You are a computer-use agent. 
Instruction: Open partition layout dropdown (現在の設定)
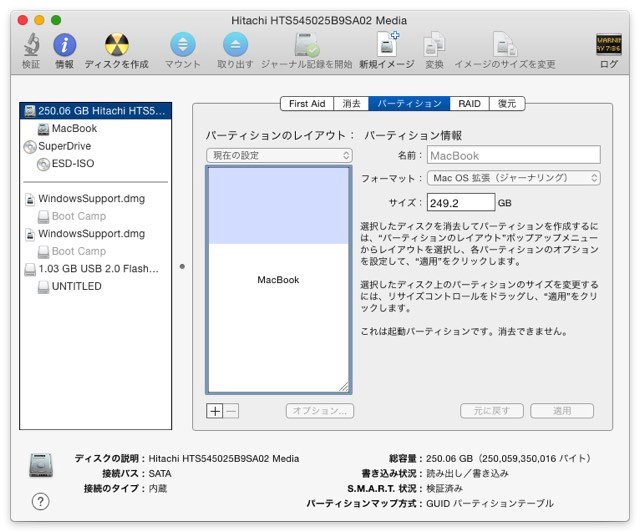point(279,156)
